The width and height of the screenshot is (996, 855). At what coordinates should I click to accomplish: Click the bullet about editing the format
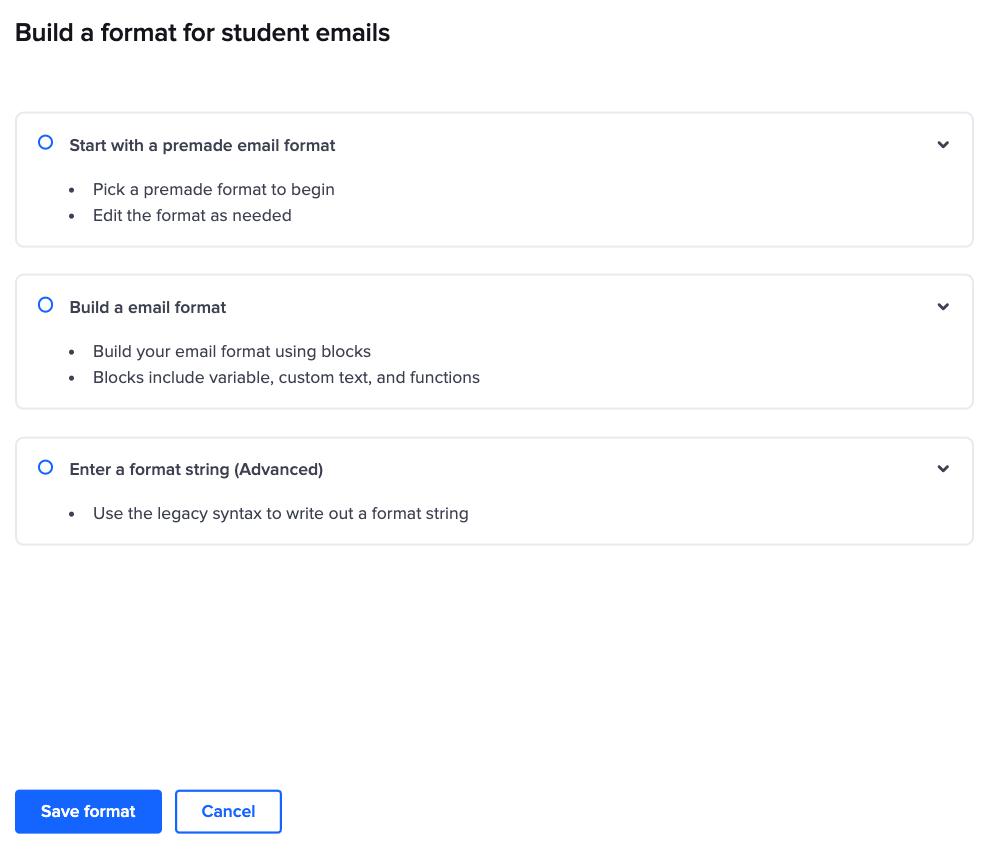coord(192,215)
